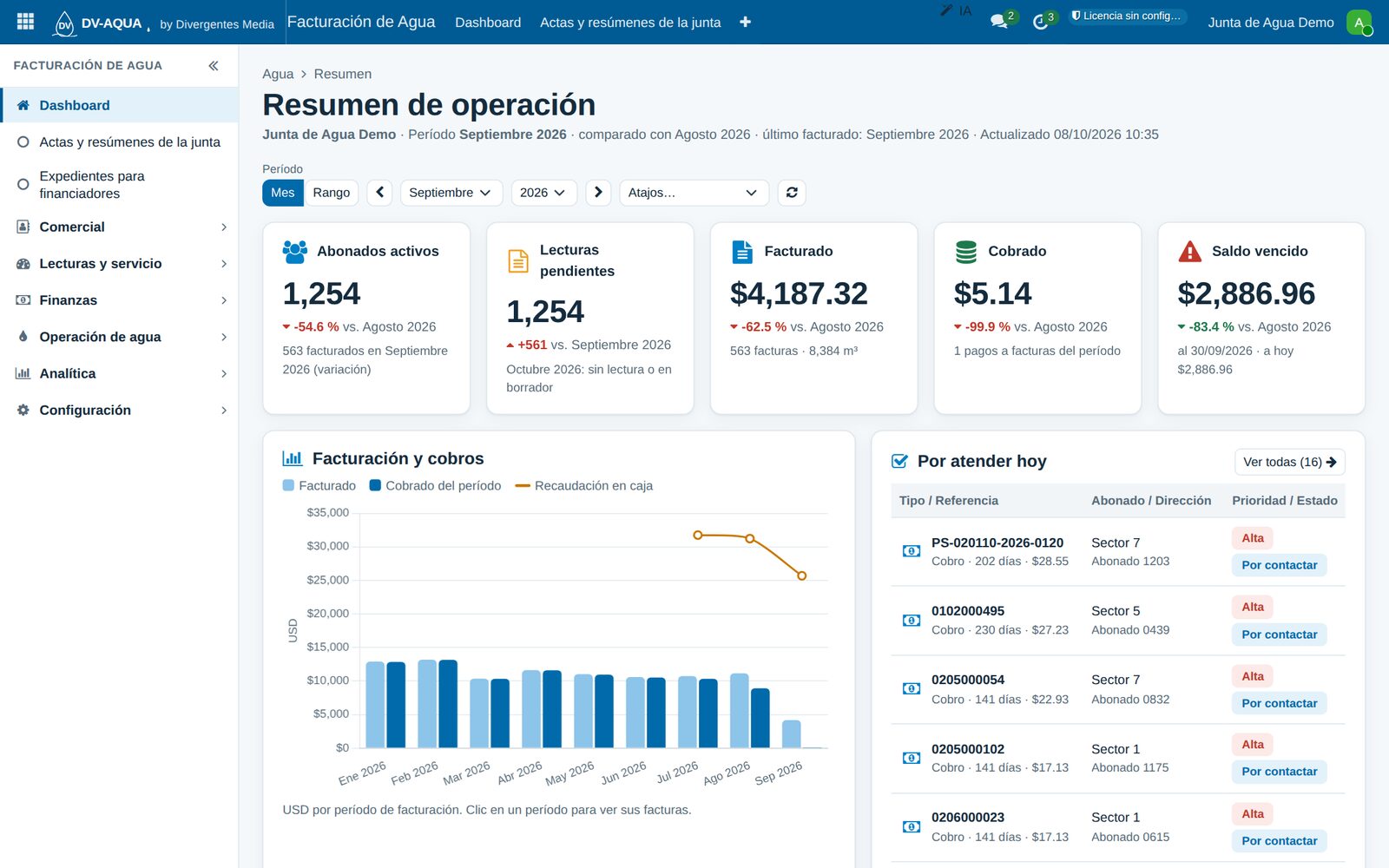Expand the Finanzas sidebar section

(x=120, y=300)
